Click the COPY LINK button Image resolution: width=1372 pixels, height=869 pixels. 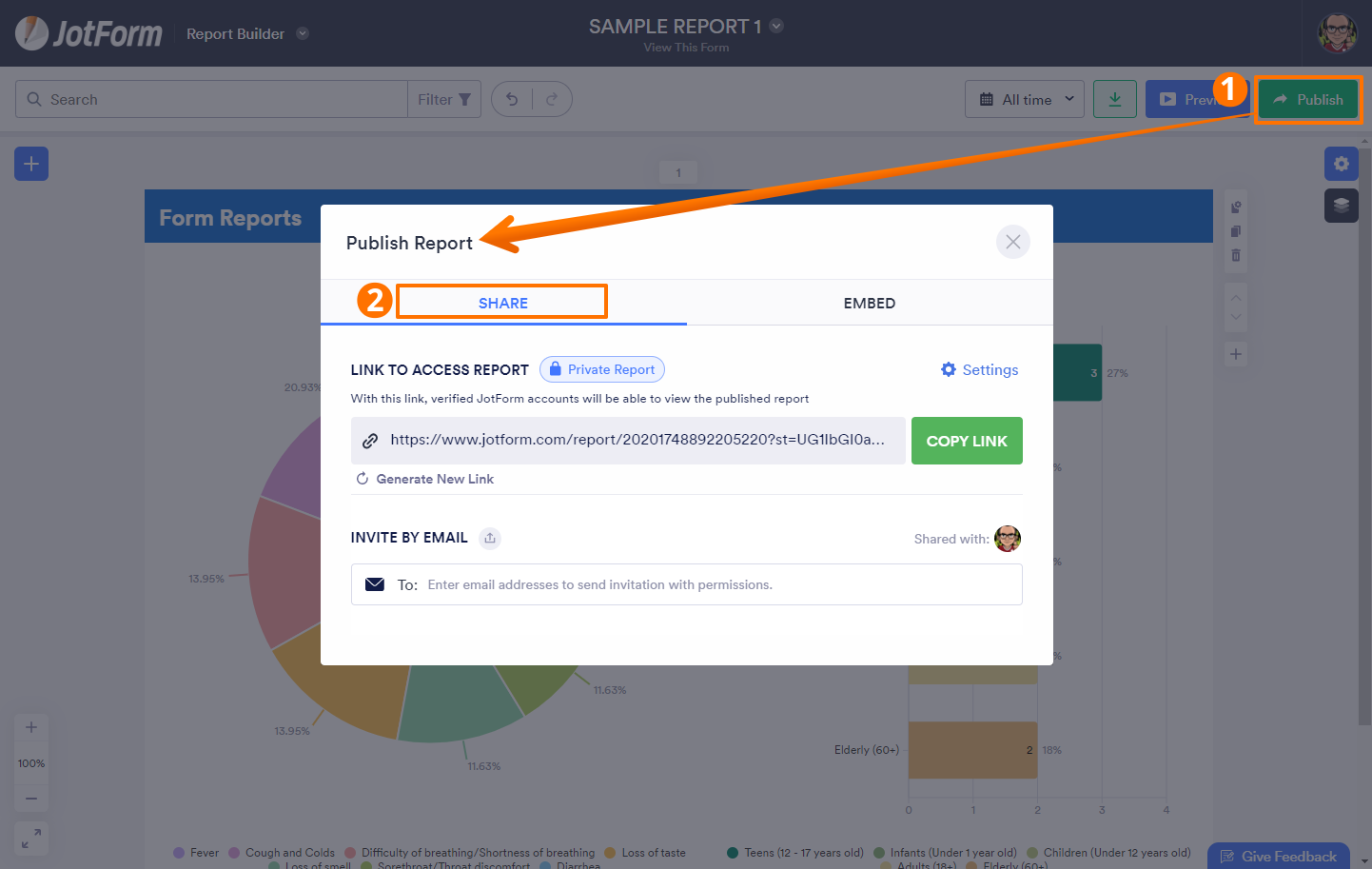click(967, 441)
